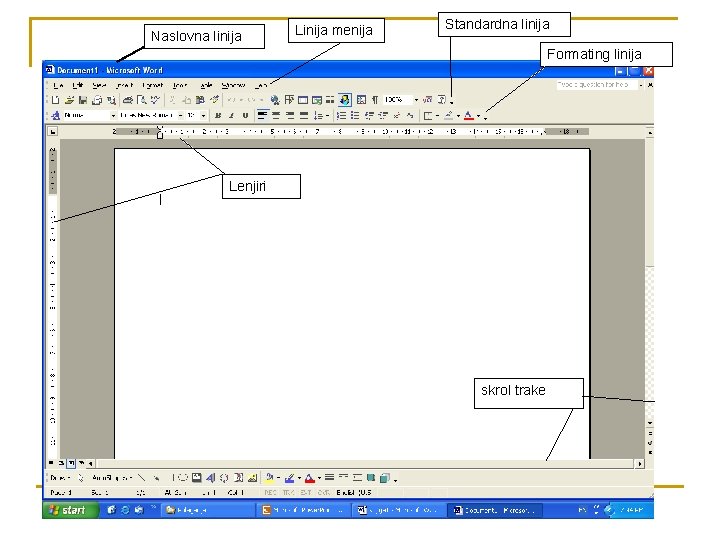Select the Line drawing tool
The height and width of the screenshot is (540, 720).
[141, 478]
